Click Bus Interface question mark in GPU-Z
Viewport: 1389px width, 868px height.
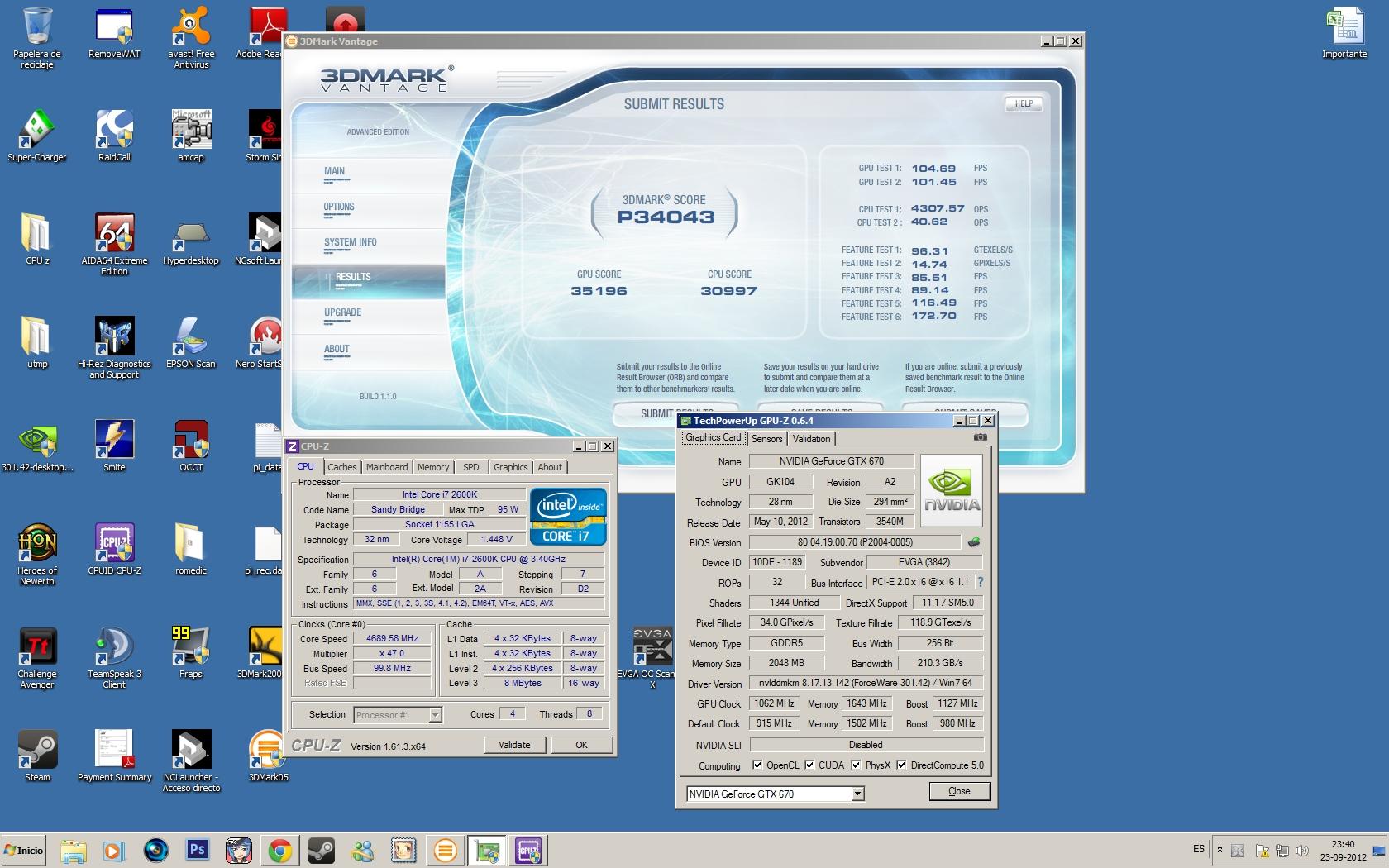click(981, 582)
